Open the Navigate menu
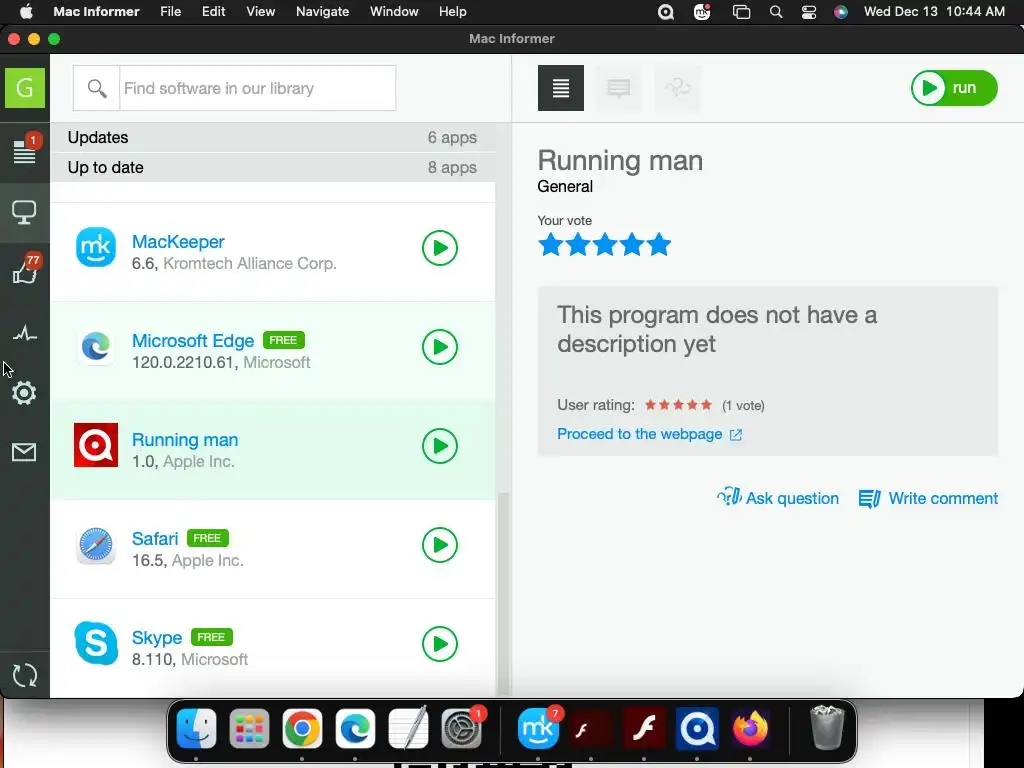This screenshot has height=768, width=1024. pyautogui.click(x=323, y=12)
